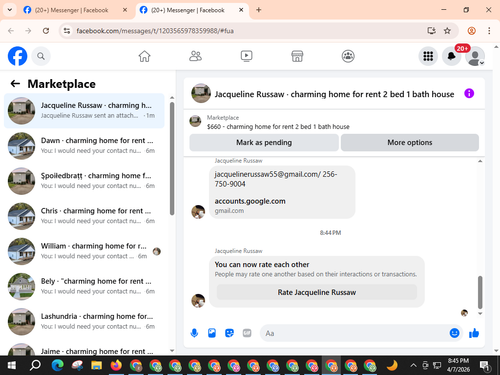Screen dimensions: 500x375
Task: Open the account profile avatar menu
Action: [x=475, y=57]
